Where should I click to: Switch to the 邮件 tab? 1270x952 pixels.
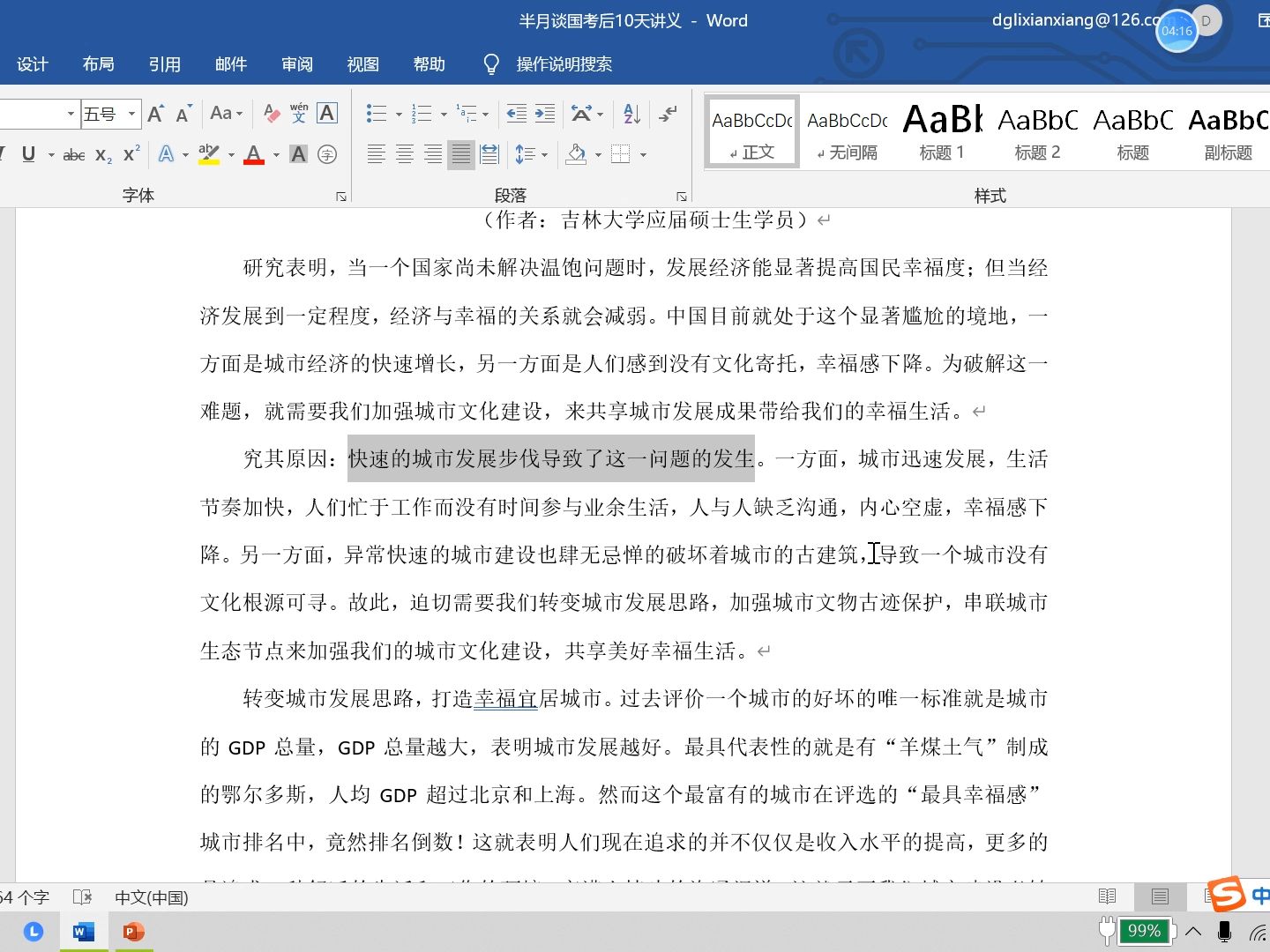(231, 64)
